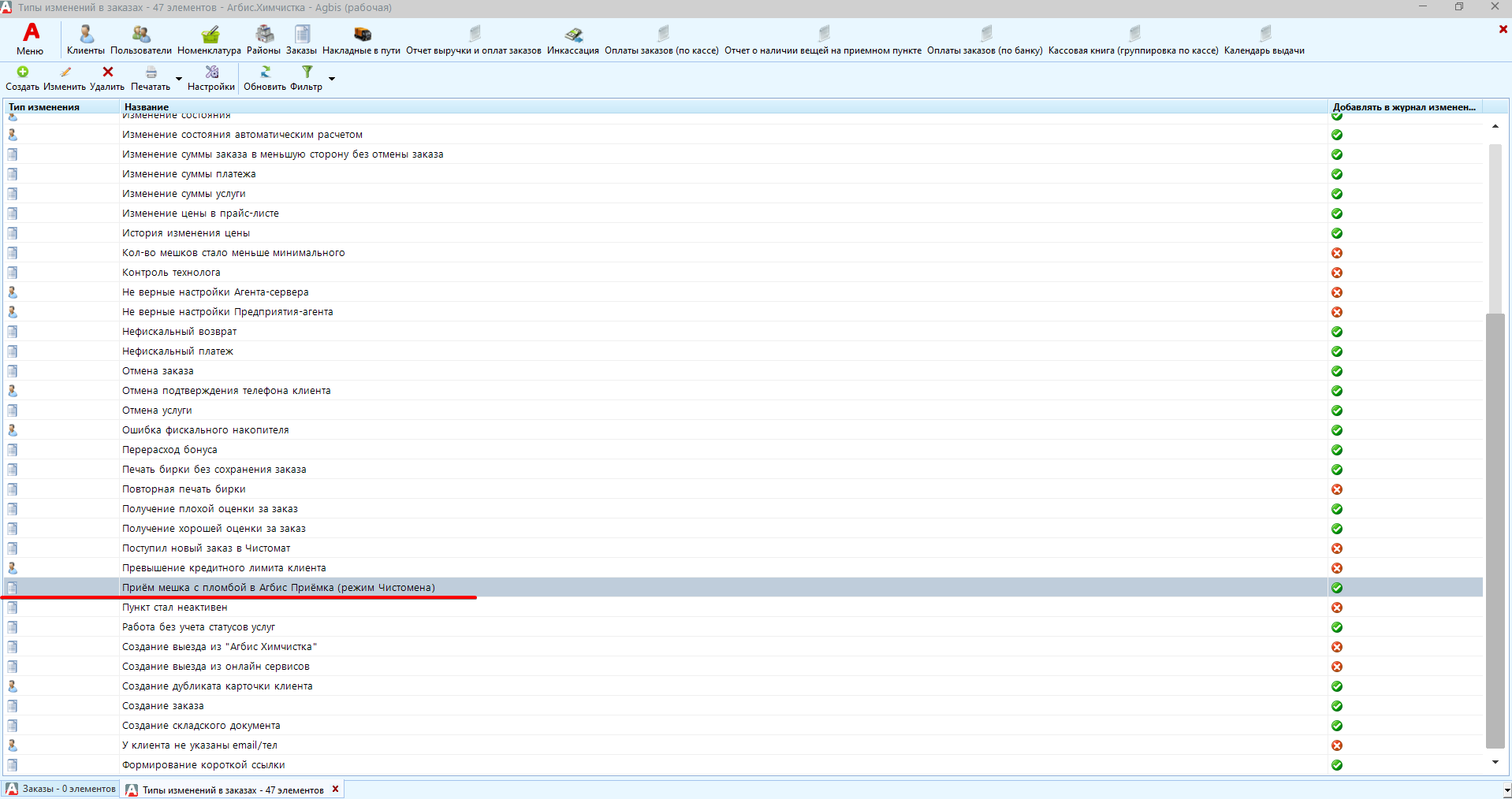
Task: Switch to the Заказы - 0 элементов tab
Action: tap(61, 789)
